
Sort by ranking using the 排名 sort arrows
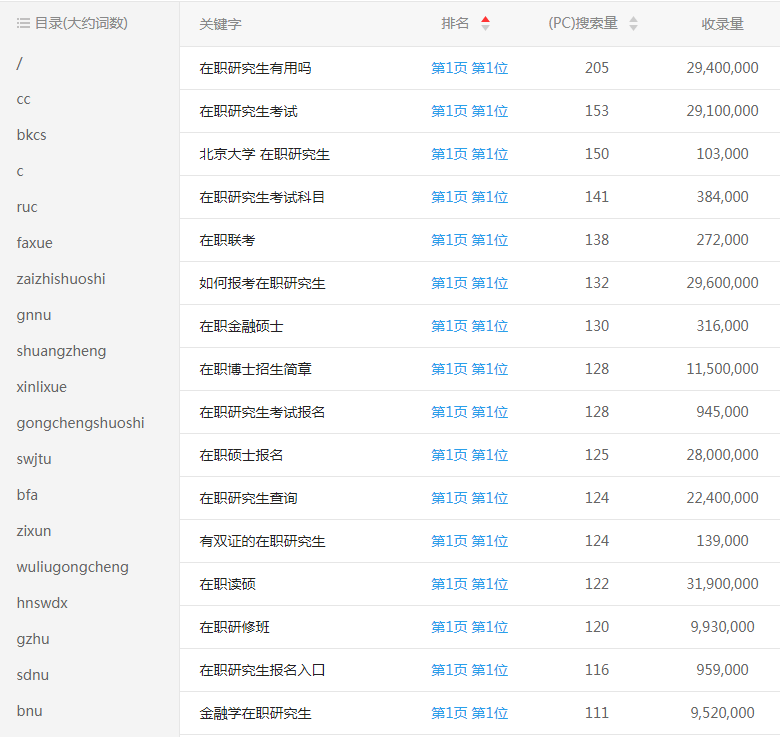(485, 23)
